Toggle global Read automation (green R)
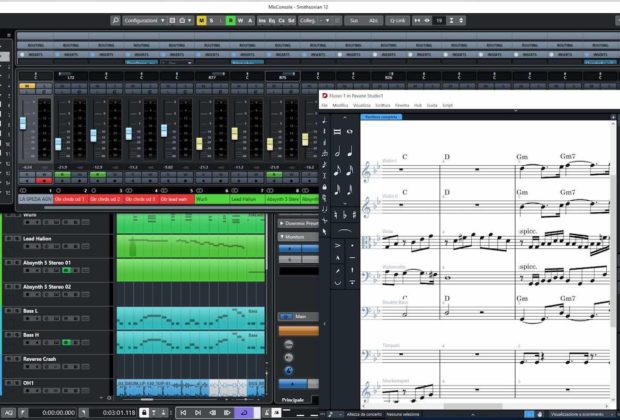 pos(231,21)
